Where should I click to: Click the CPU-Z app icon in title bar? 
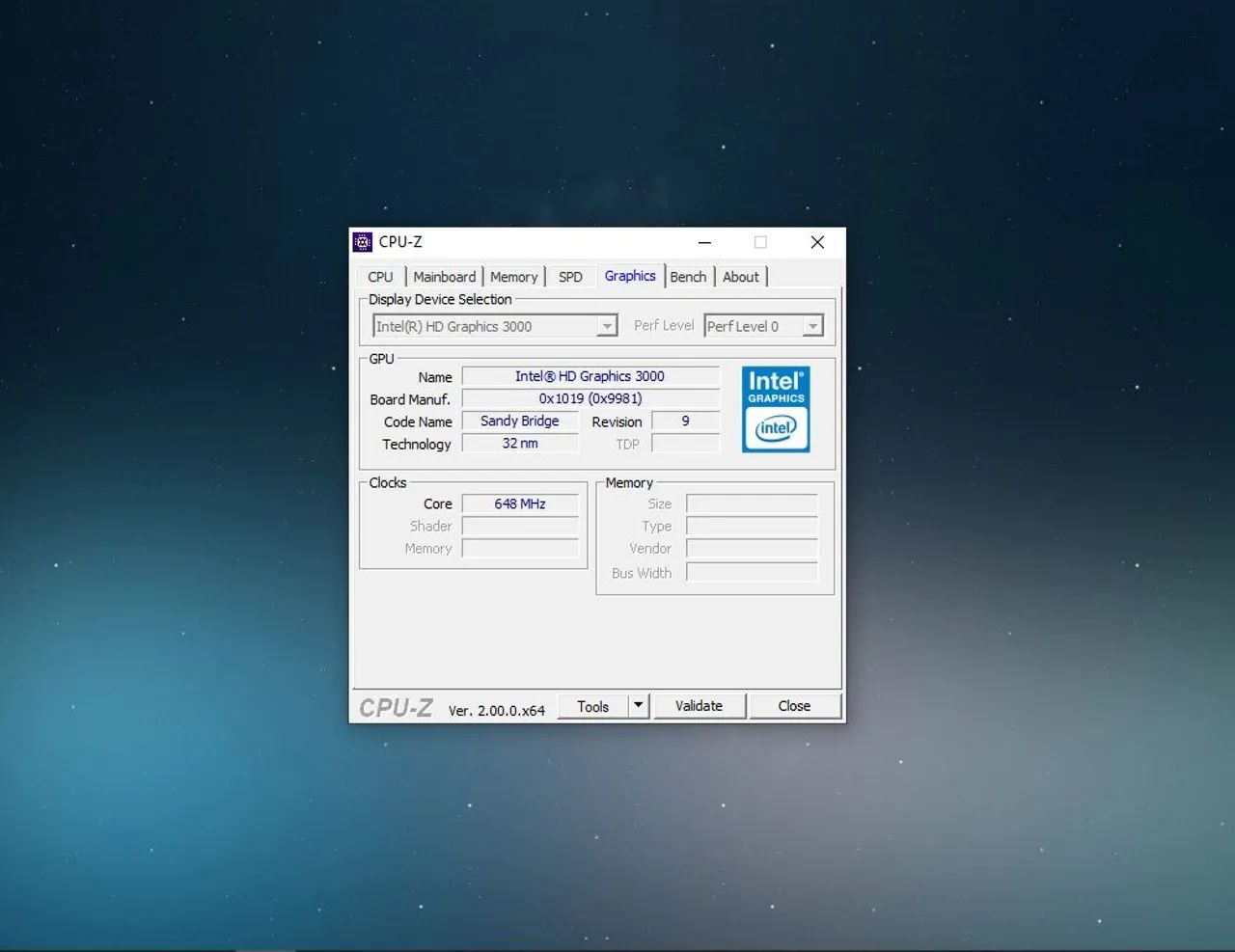point(363,242)
